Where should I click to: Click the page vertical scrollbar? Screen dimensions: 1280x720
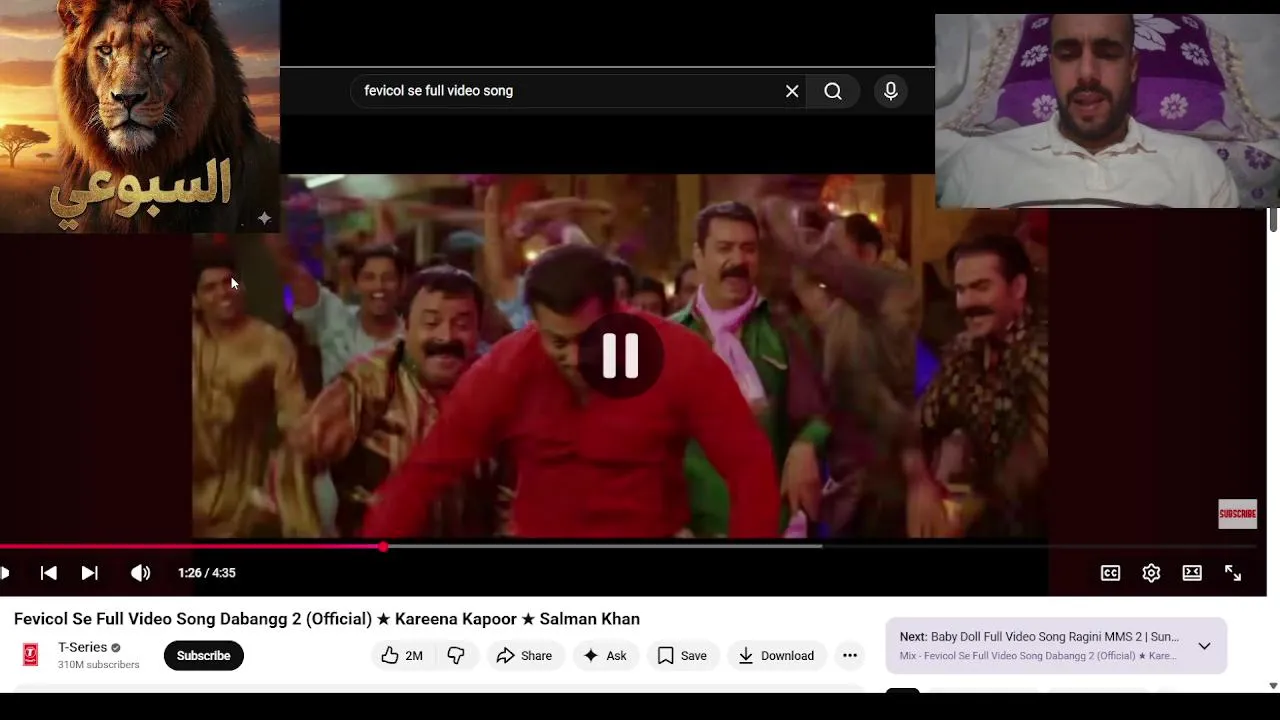point(1273,220)
